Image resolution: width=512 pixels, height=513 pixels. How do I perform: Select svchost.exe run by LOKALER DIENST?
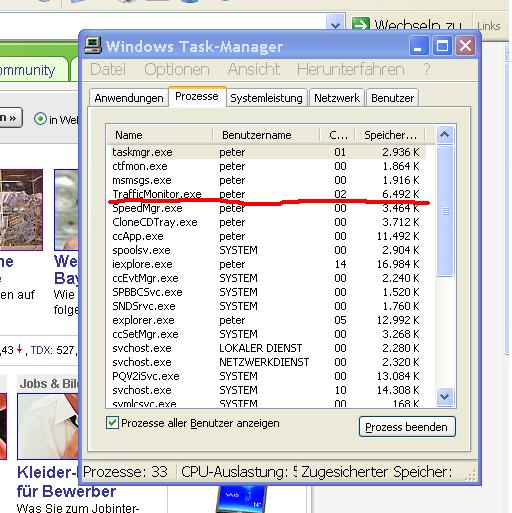click(266, 348)
